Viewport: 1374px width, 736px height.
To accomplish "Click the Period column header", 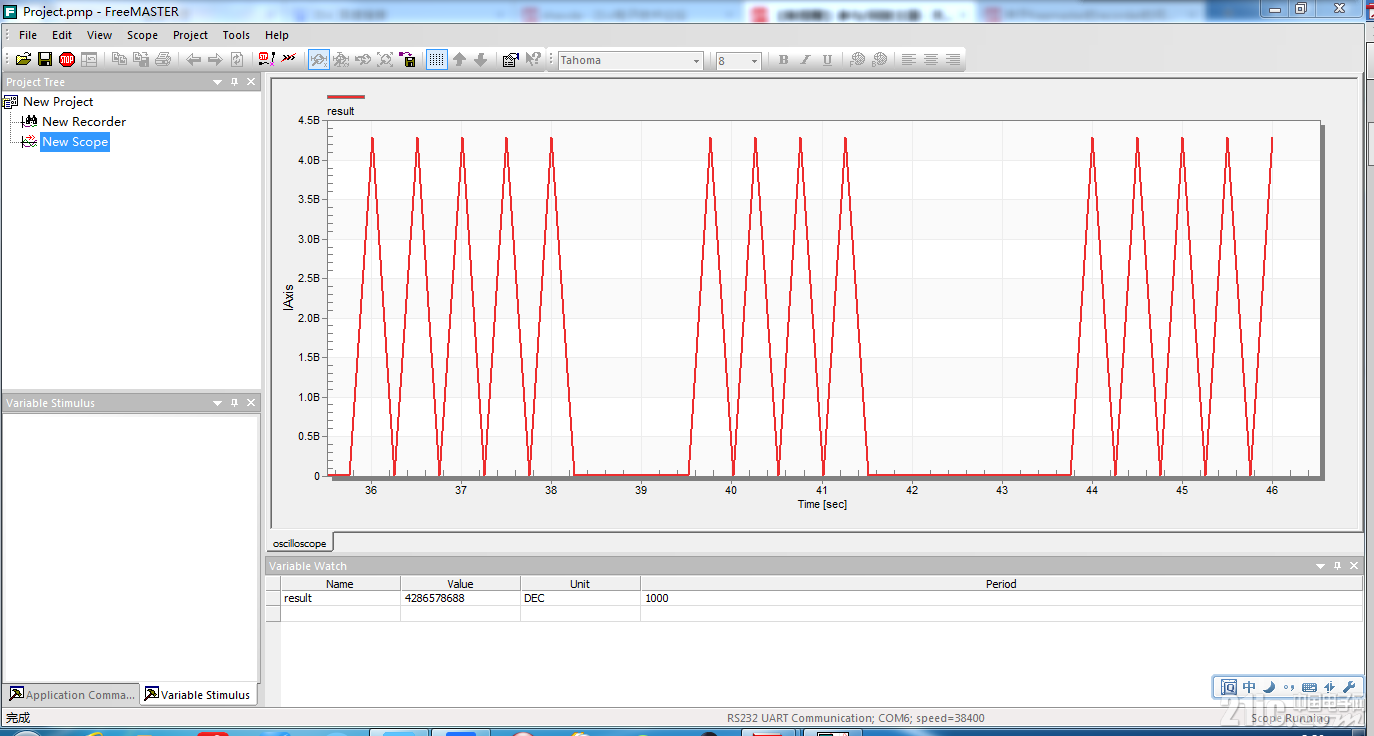I will click(1001, 583).
